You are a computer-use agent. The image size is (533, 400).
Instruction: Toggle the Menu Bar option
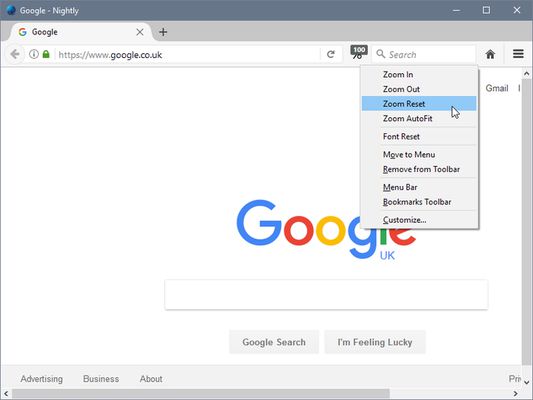coord(419,187)
